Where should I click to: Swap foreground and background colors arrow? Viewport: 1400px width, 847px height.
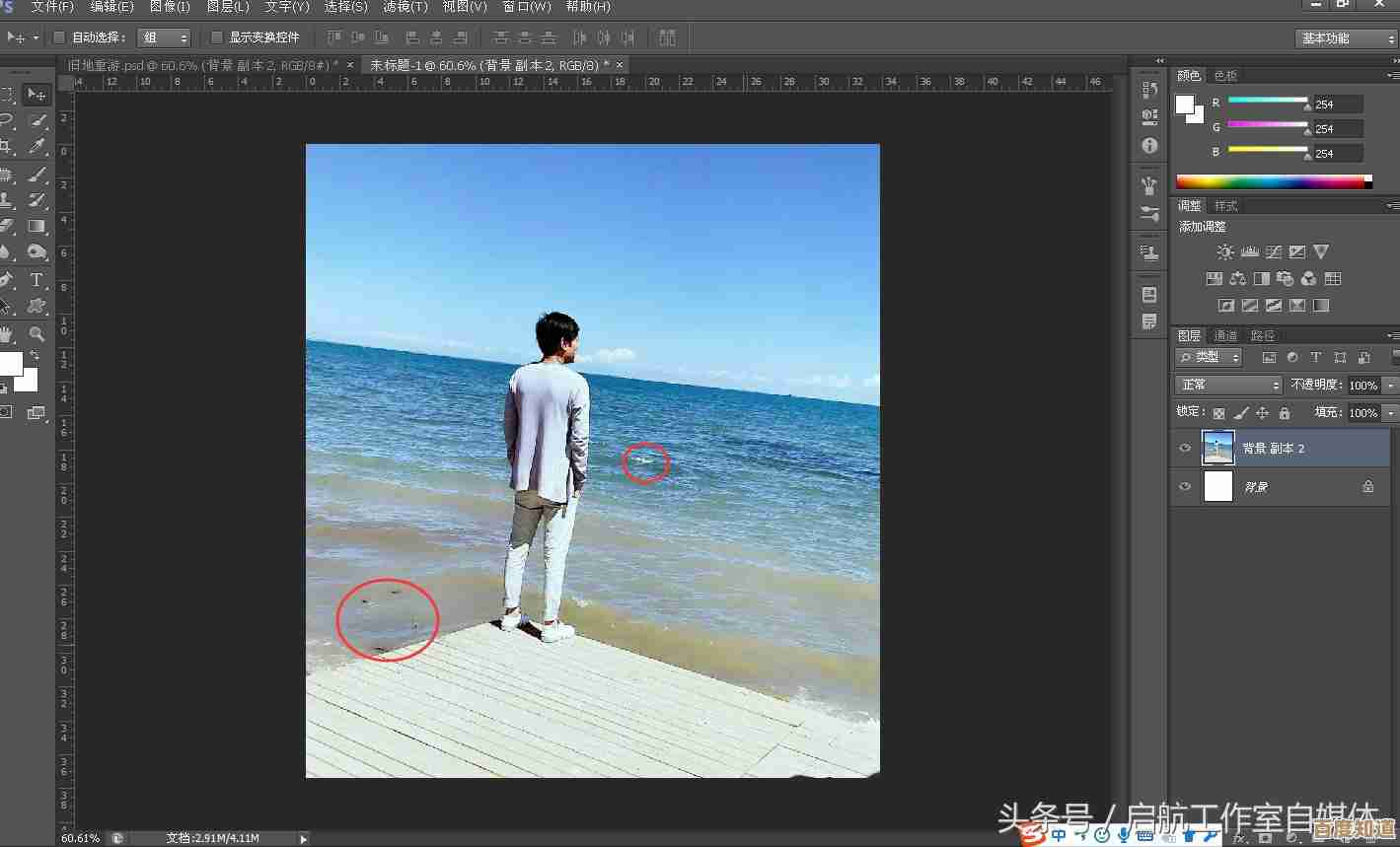point(35,355)
